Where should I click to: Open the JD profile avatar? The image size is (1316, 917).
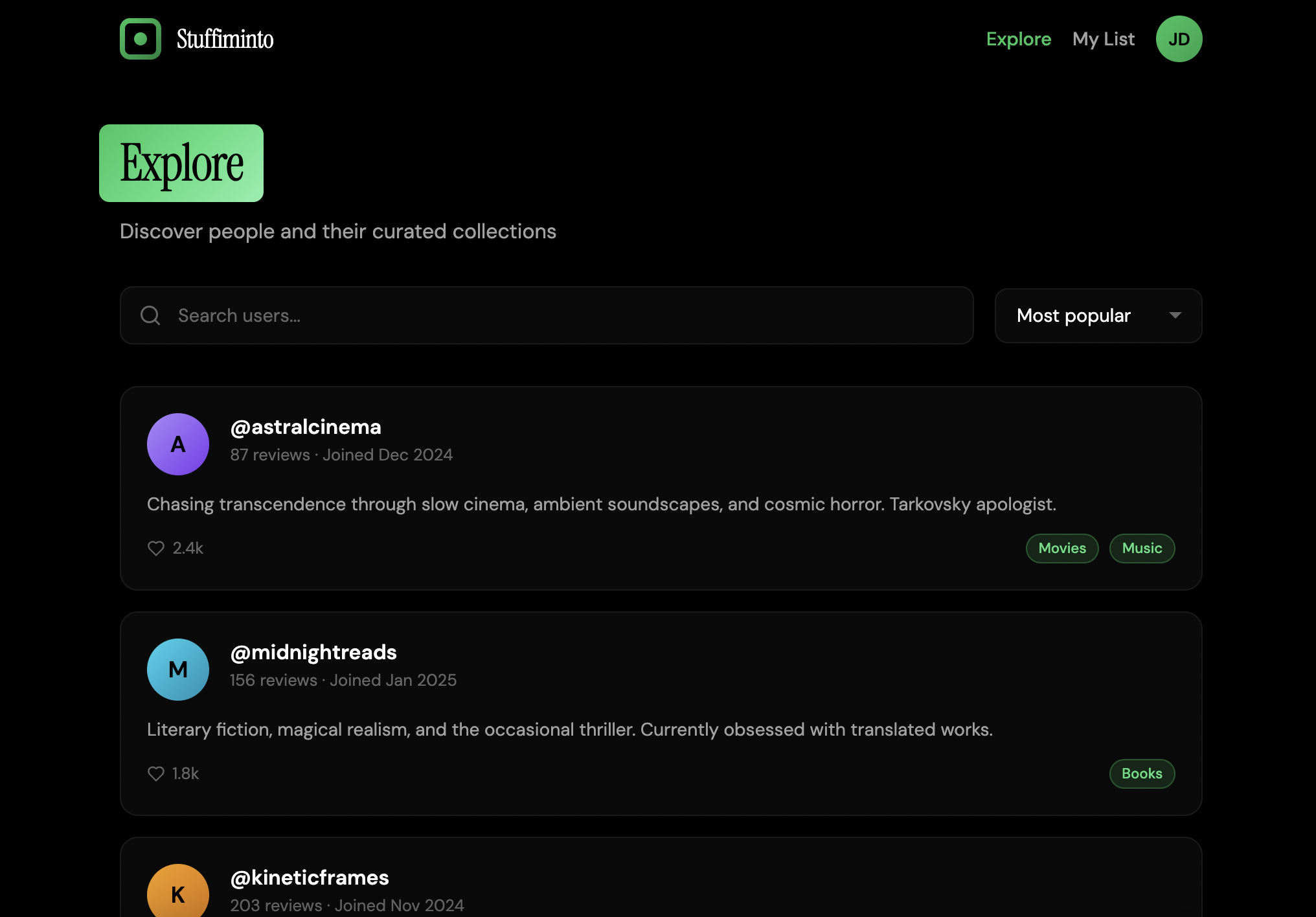[x=1179, y=38]
